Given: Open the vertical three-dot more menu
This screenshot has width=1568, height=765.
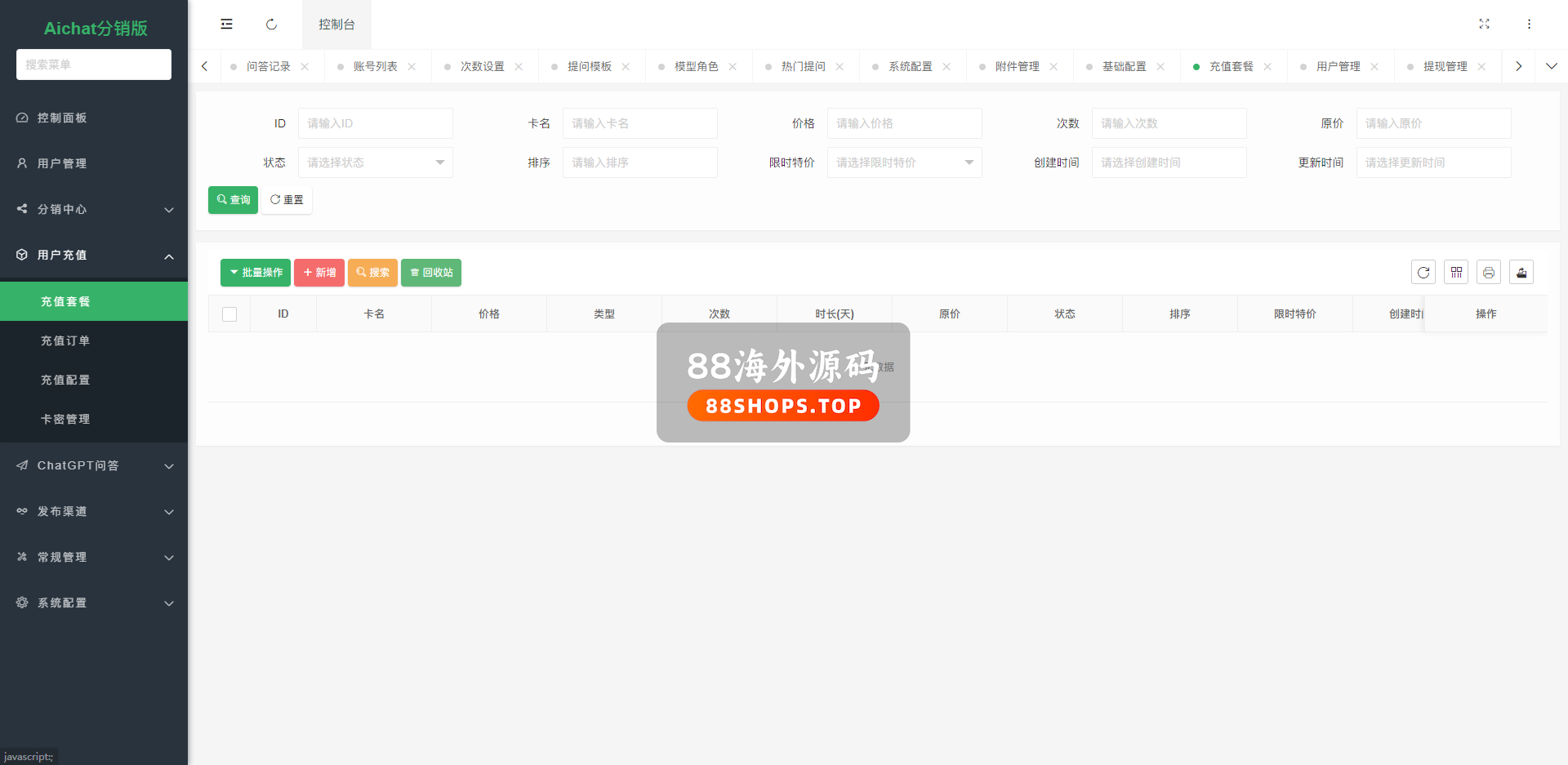Looking at the screenshot, I should pyautogui.click(x=1529, y=24).
